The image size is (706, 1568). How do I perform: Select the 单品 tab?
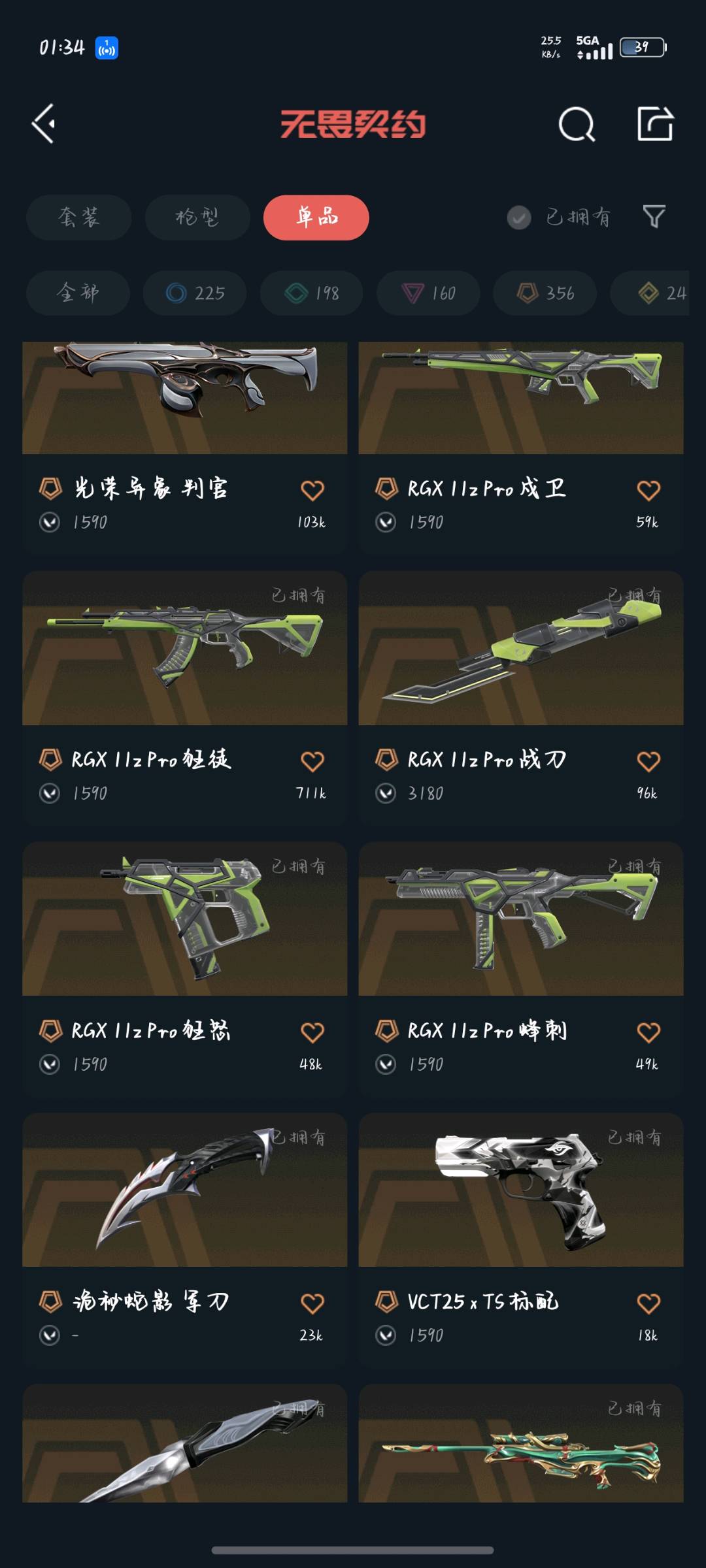[x=316, y=218]
